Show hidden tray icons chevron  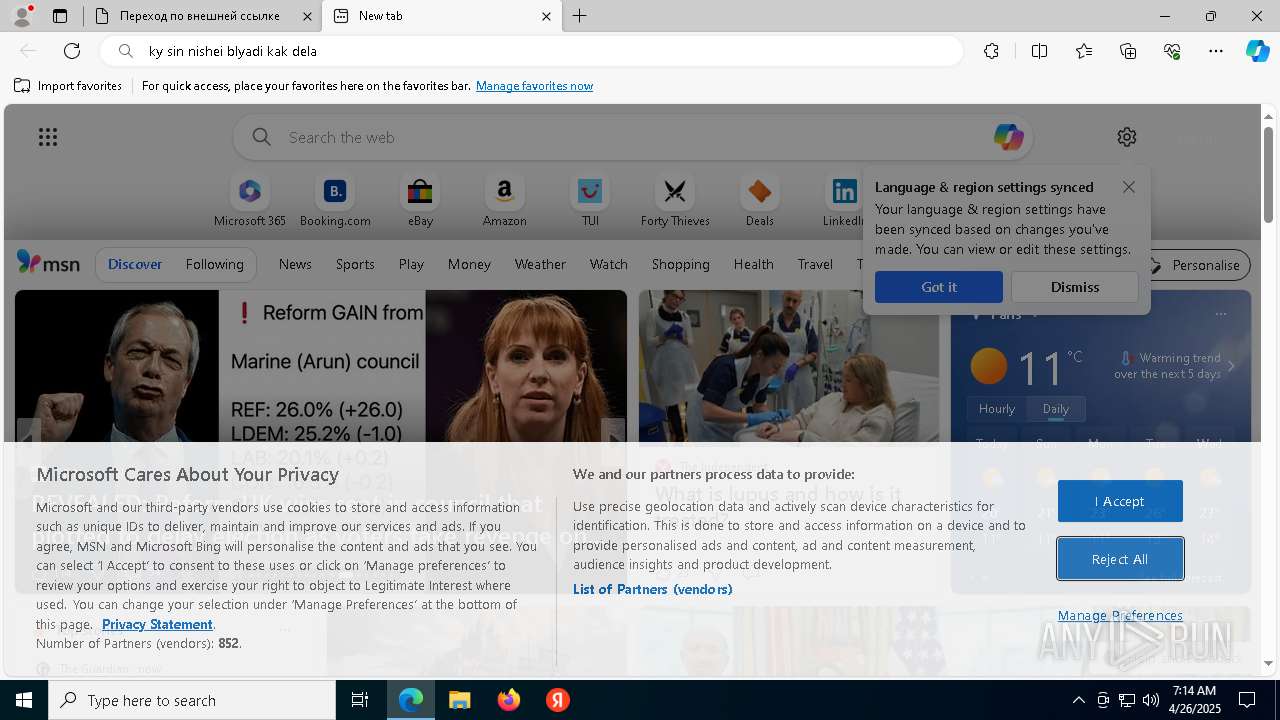click(x=1078, y=700)
